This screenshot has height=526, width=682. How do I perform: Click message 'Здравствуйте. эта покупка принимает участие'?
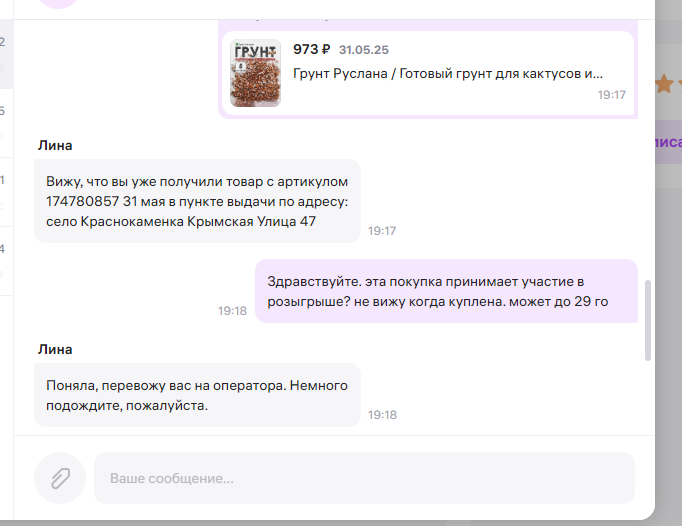(447, 291)
